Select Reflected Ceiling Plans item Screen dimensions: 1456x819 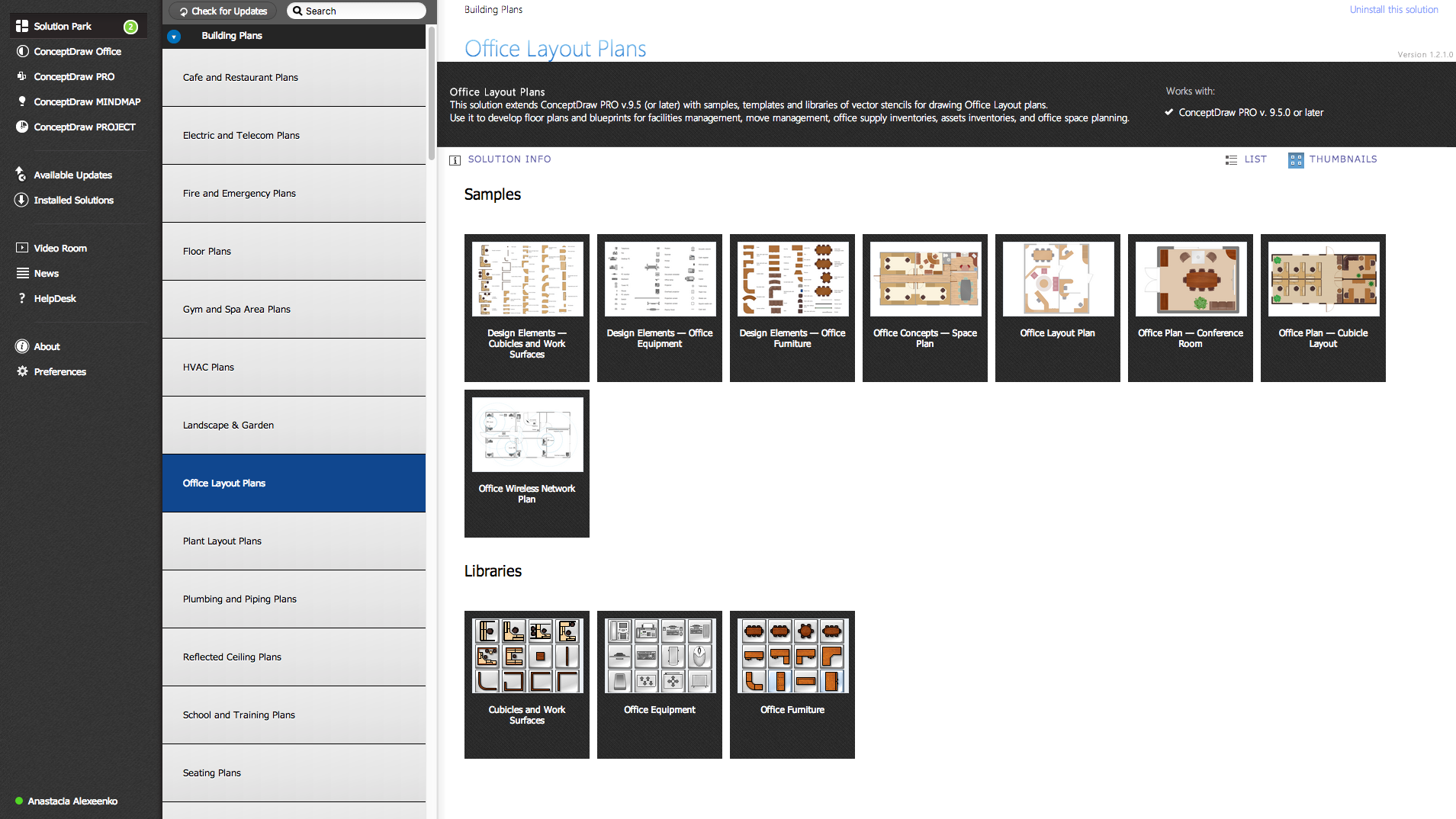[x=294, y=657]
